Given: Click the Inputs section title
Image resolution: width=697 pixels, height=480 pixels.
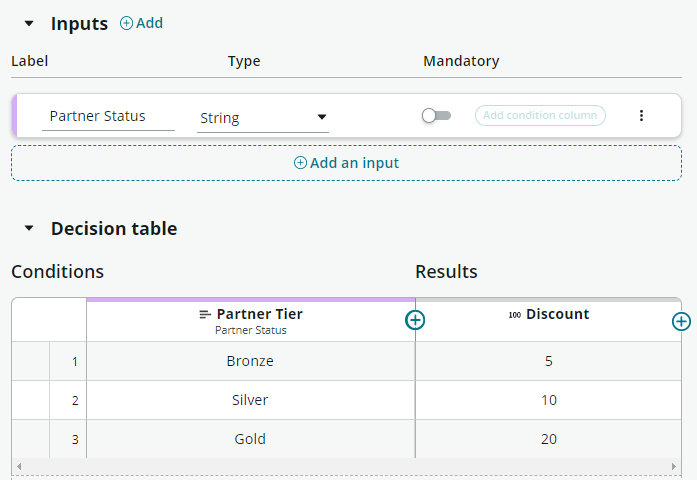Looking at the screenshot, I should point(79,24).
